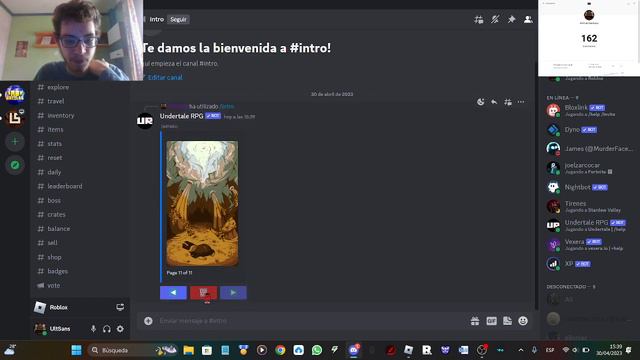Open the GIF picker
Viewport: 640px width, 360px height.
[x=491, y=321]
